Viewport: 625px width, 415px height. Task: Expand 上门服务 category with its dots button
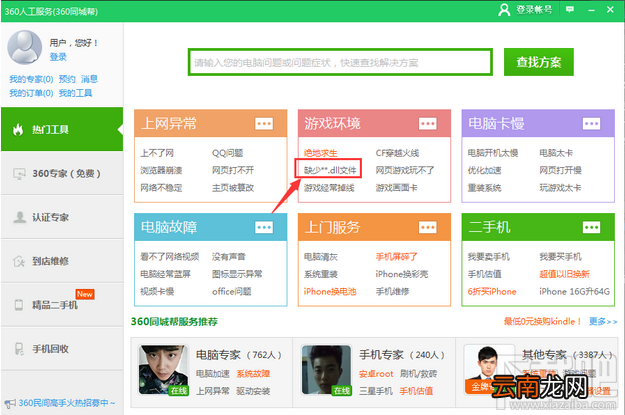tap(428, 227)
